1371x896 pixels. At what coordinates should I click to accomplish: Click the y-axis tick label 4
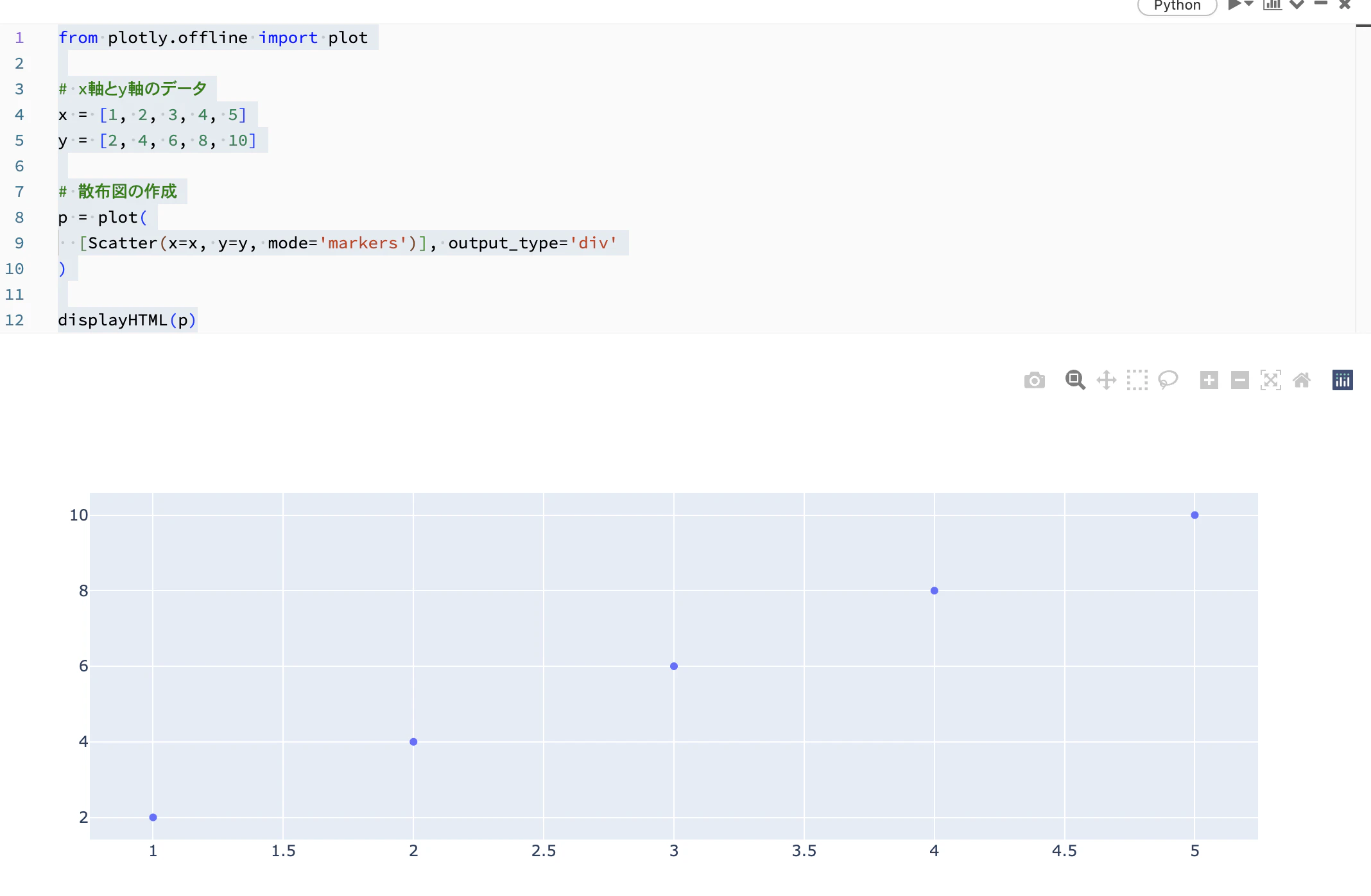pyautogui.click(x=83, y=741)
